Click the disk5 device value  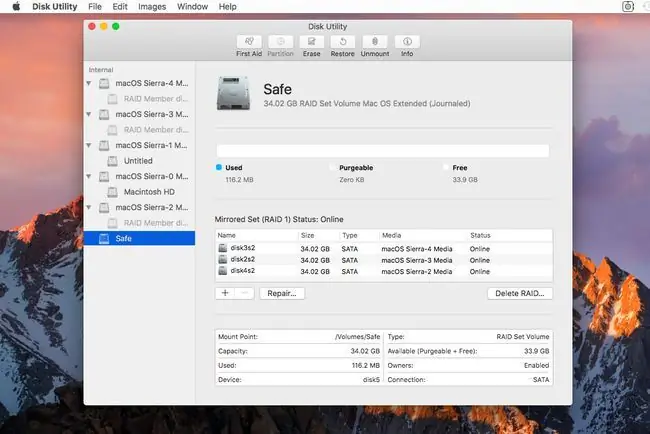pos(371,380)
